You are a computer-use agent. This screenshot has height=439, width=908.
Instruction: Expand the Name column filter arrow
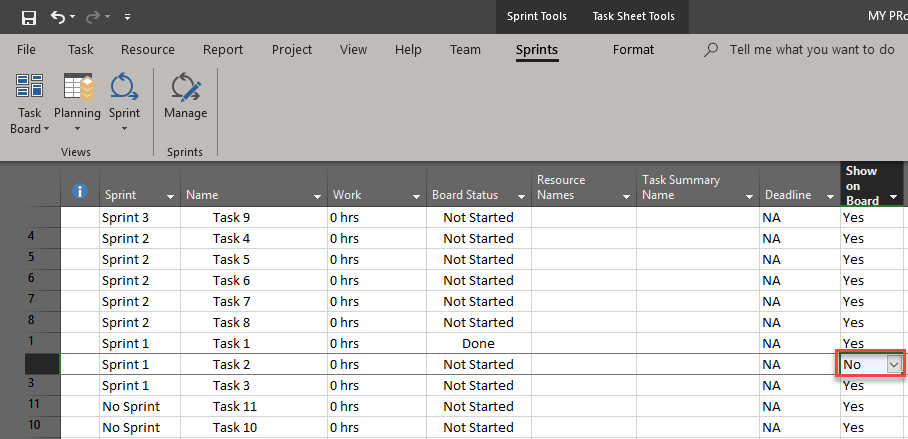318,196
